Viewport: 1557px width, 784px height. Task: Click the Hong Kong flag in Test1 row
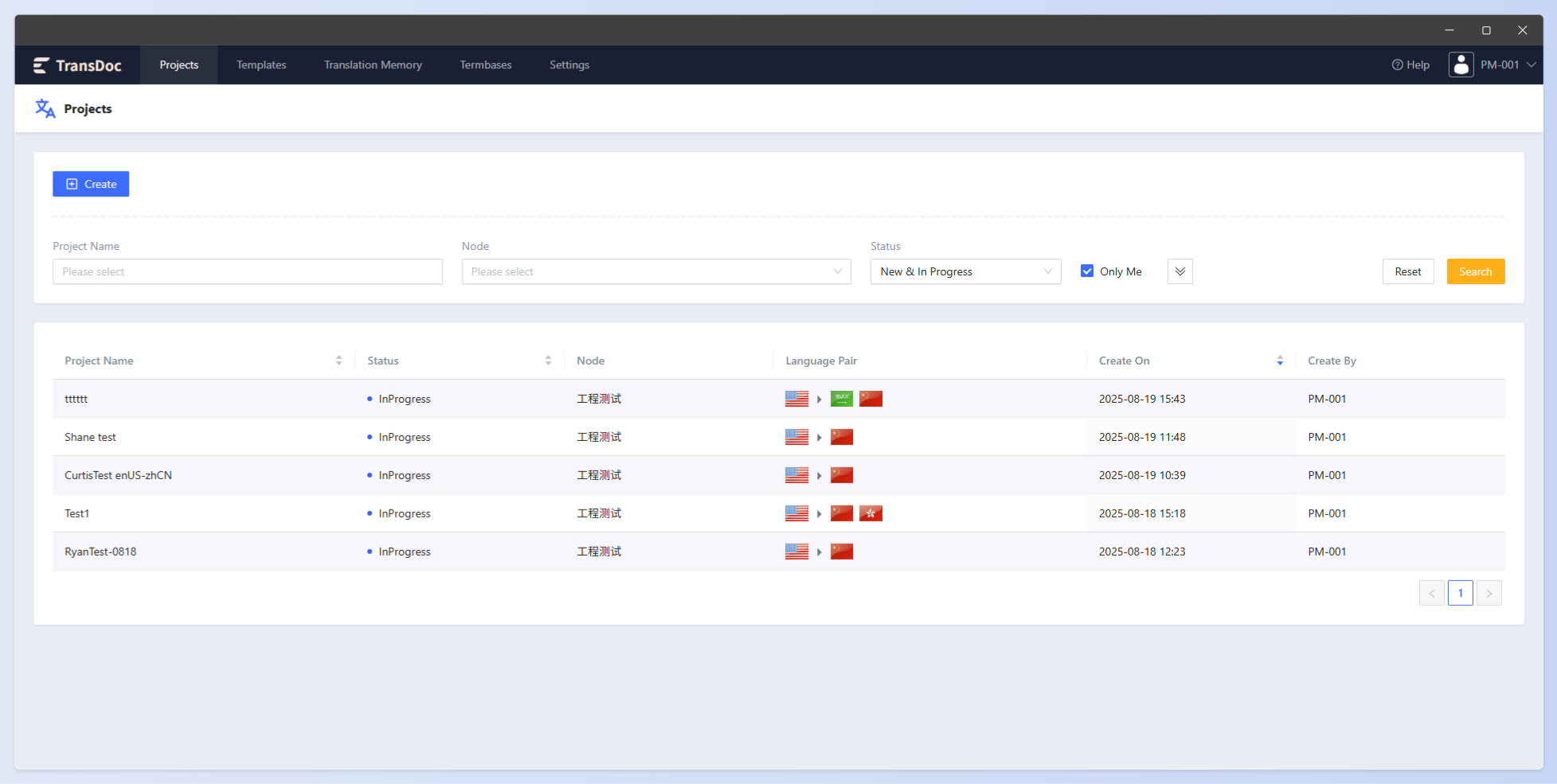[x=870, y=513]
